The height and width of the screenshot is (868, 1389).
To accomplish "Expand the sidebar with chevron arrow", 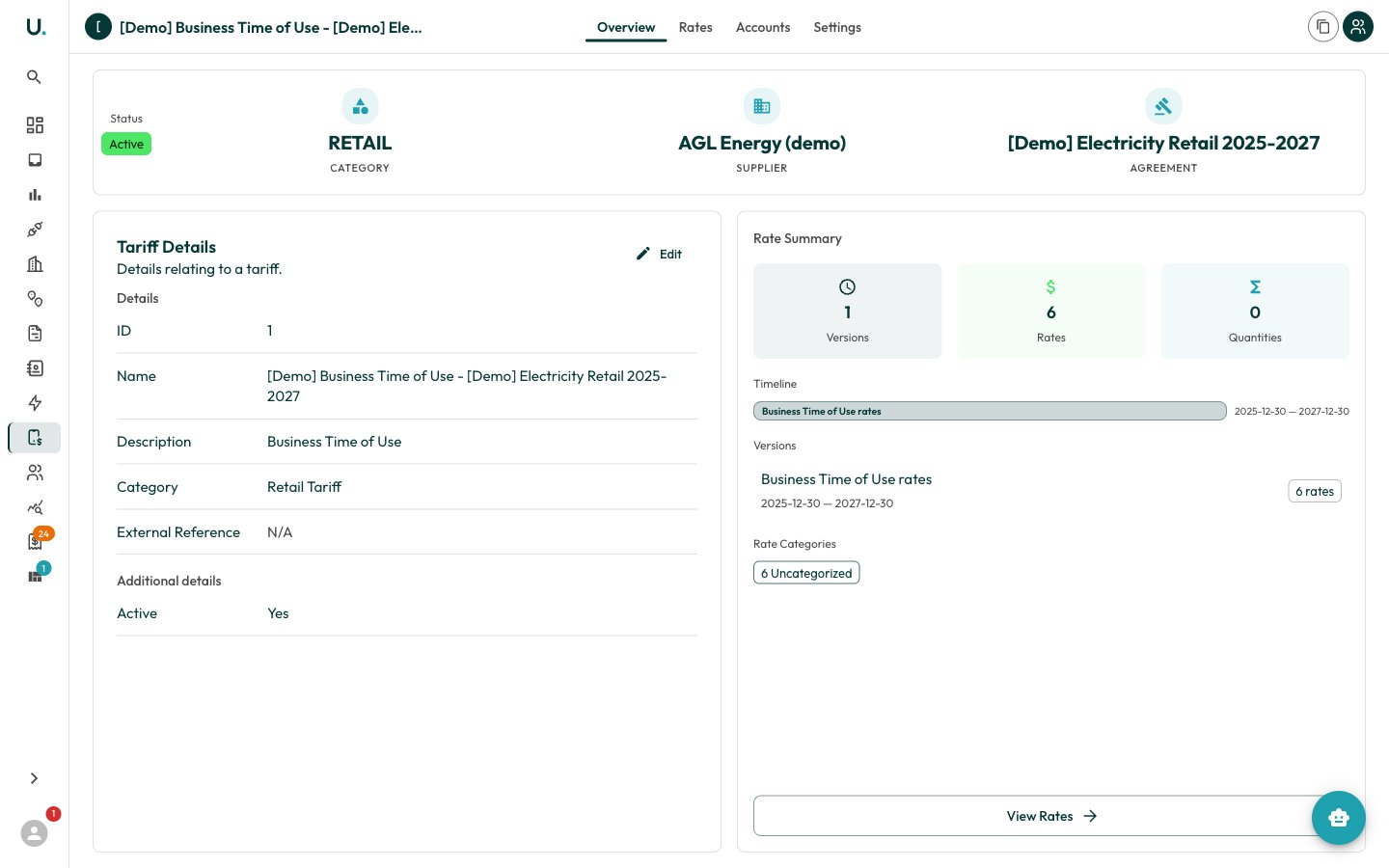I will (x=34, y=778).
